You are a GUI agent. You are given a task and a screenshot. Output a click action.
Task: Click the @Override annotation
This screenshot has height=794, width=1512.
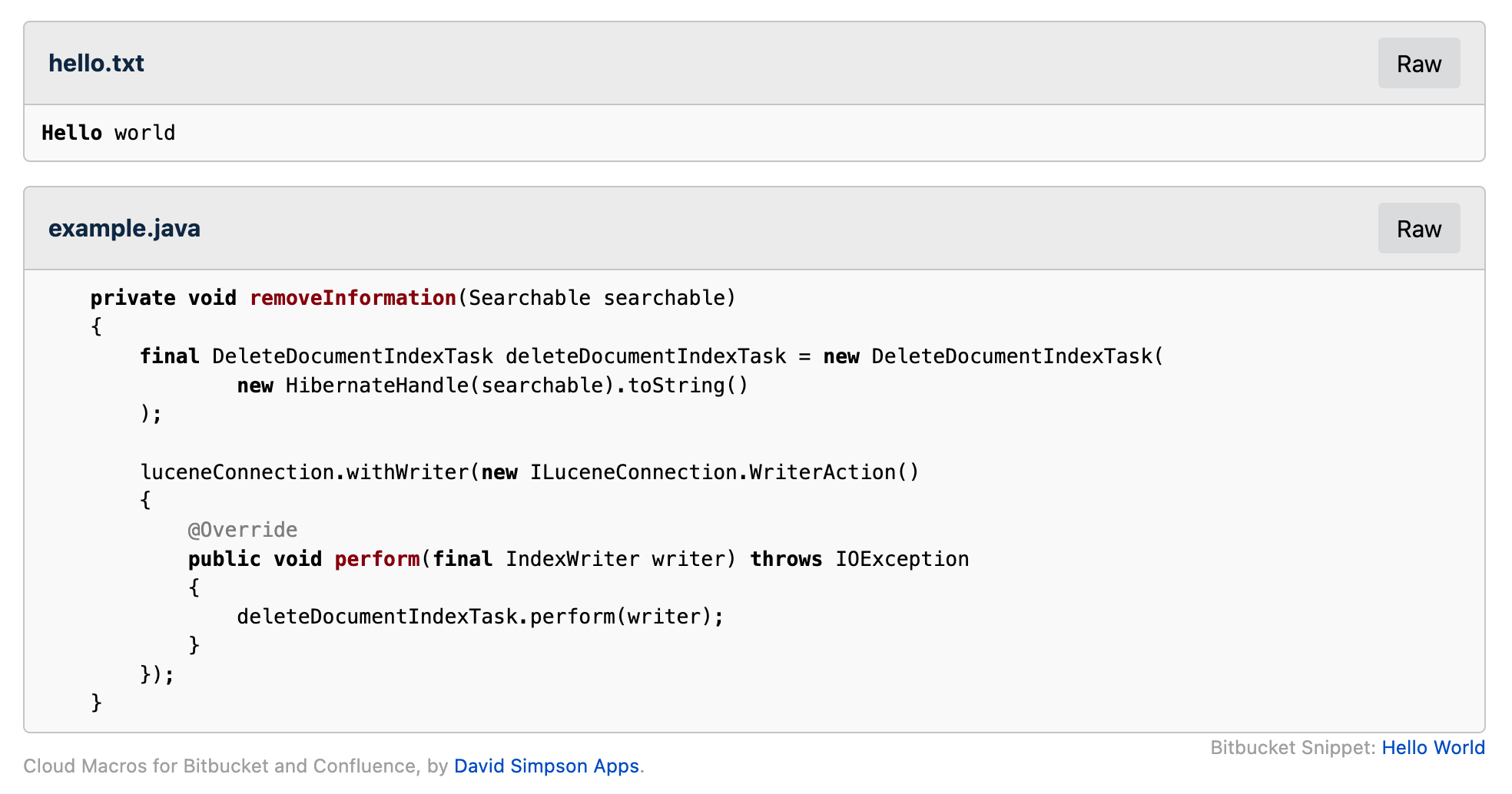point(243,529)
